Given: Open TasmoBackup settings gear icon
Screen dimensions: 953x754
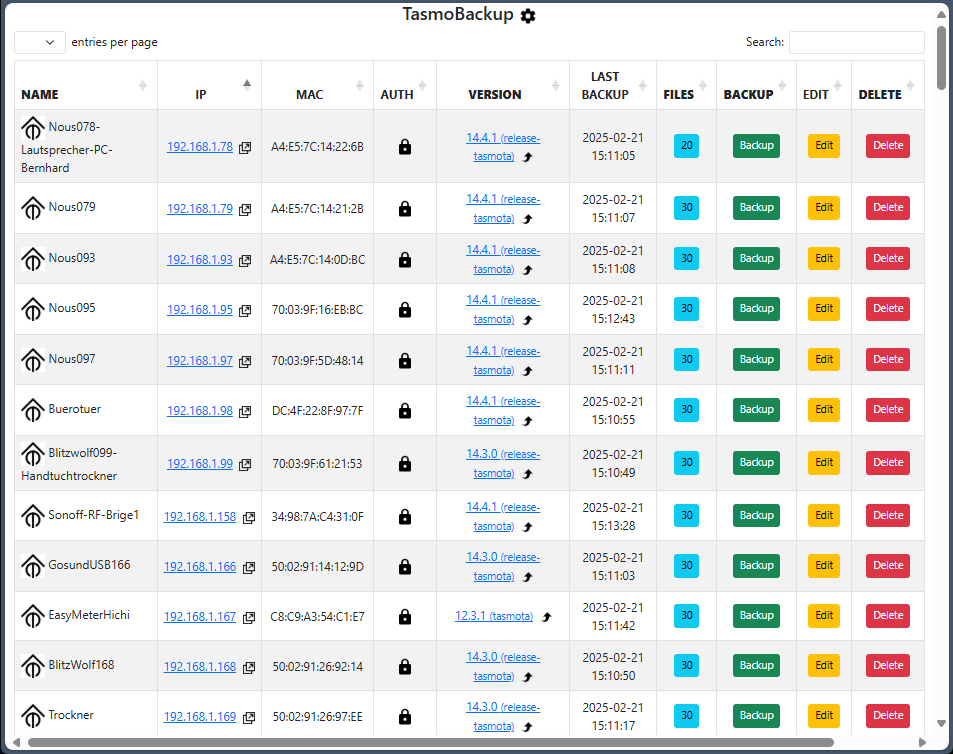Looking at the screenshot, I should tap(528, 16).
